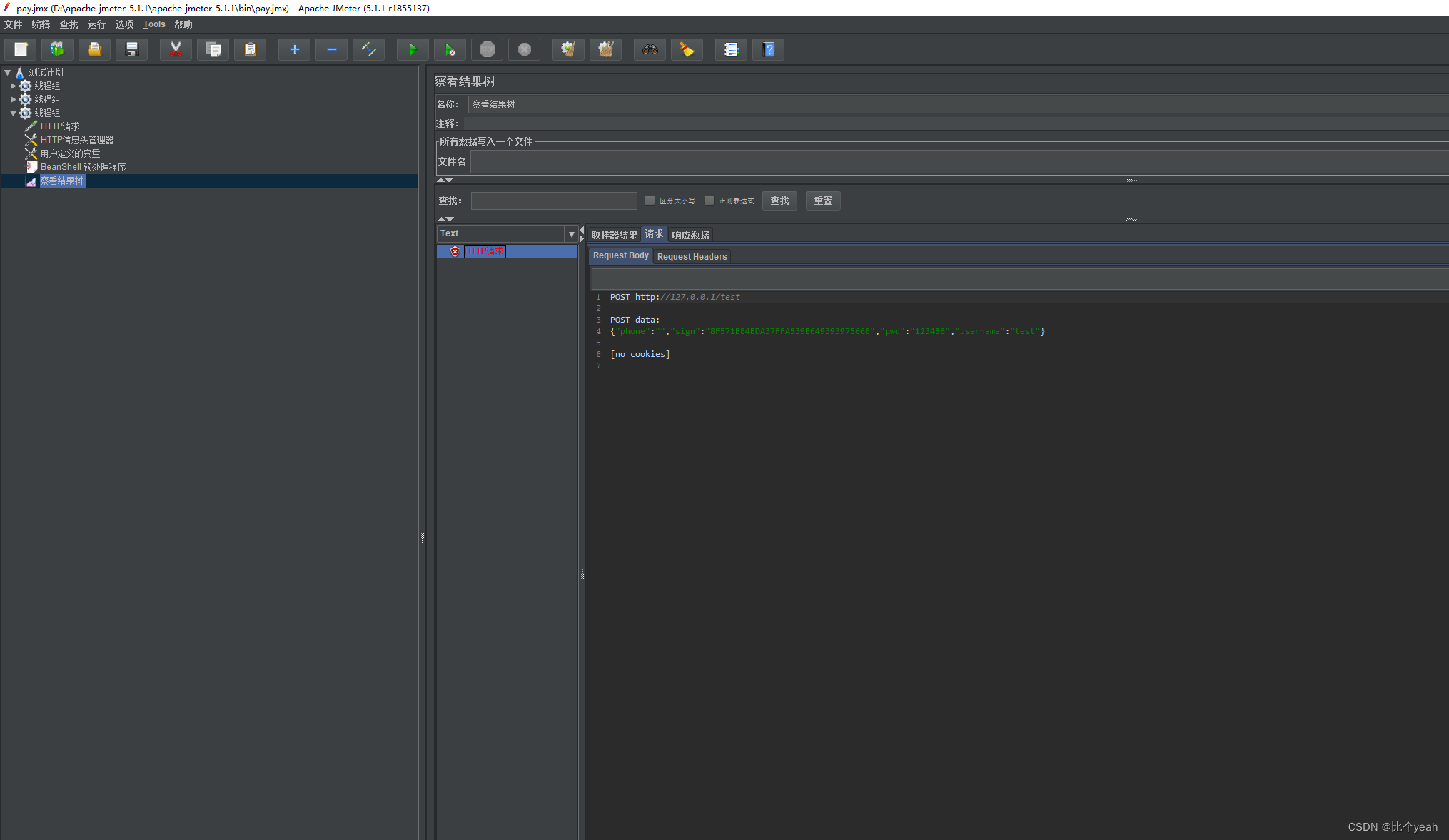The height and width of the screenshot is (840, 1449).
Task: Open the 运行 menu
Action: coord(96,24)
